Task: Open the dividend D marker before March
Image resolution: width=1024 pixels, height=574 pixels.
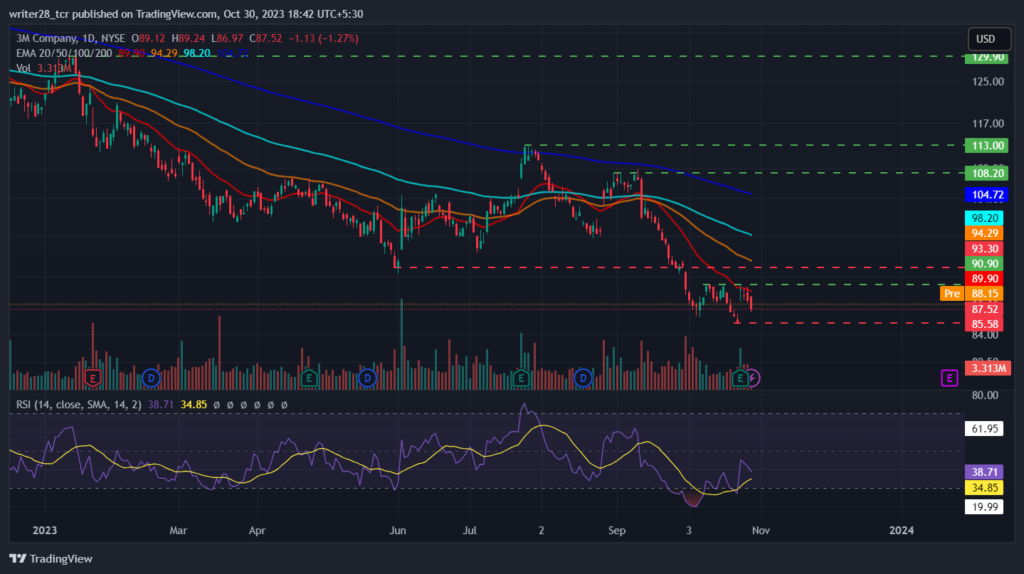Action: (x=151, y=377)
